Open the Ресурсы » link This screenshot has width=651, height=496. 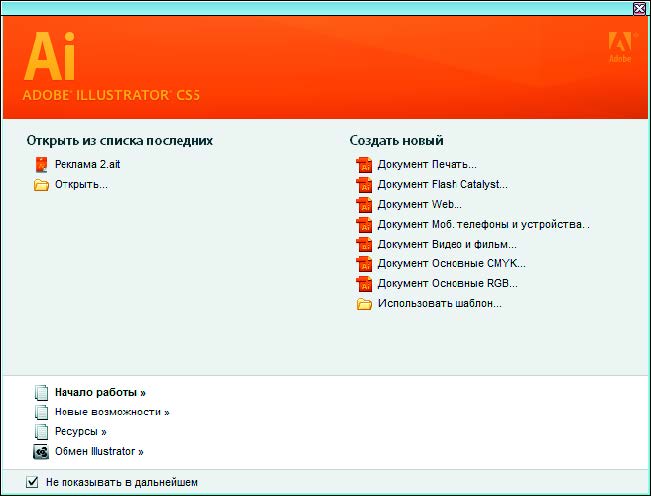click(x=81, y=432)
